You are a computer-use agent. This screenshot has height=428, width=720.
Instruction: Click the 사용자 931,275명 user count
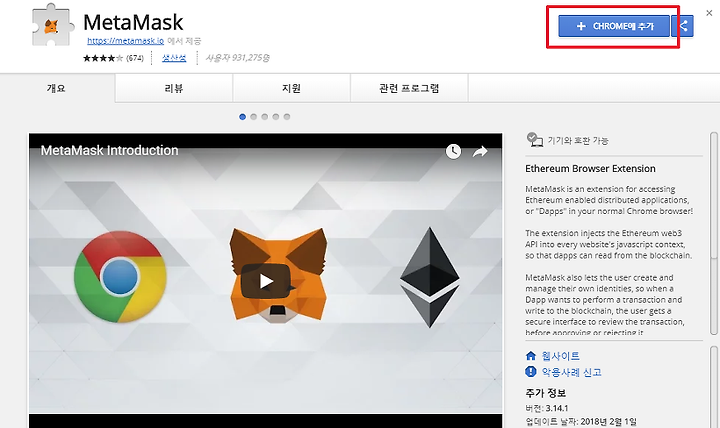(x=237, y=58)
